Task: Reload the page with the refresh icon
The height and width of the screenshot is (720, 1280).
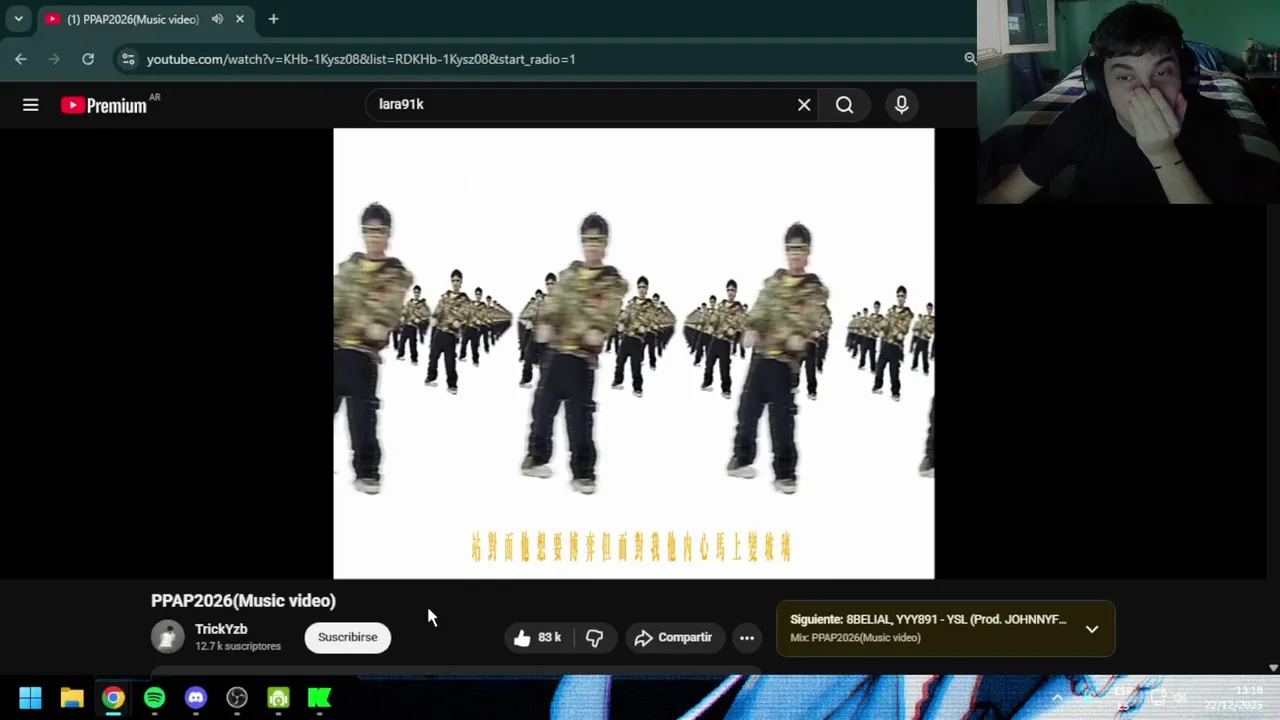Action: [88, 59]
